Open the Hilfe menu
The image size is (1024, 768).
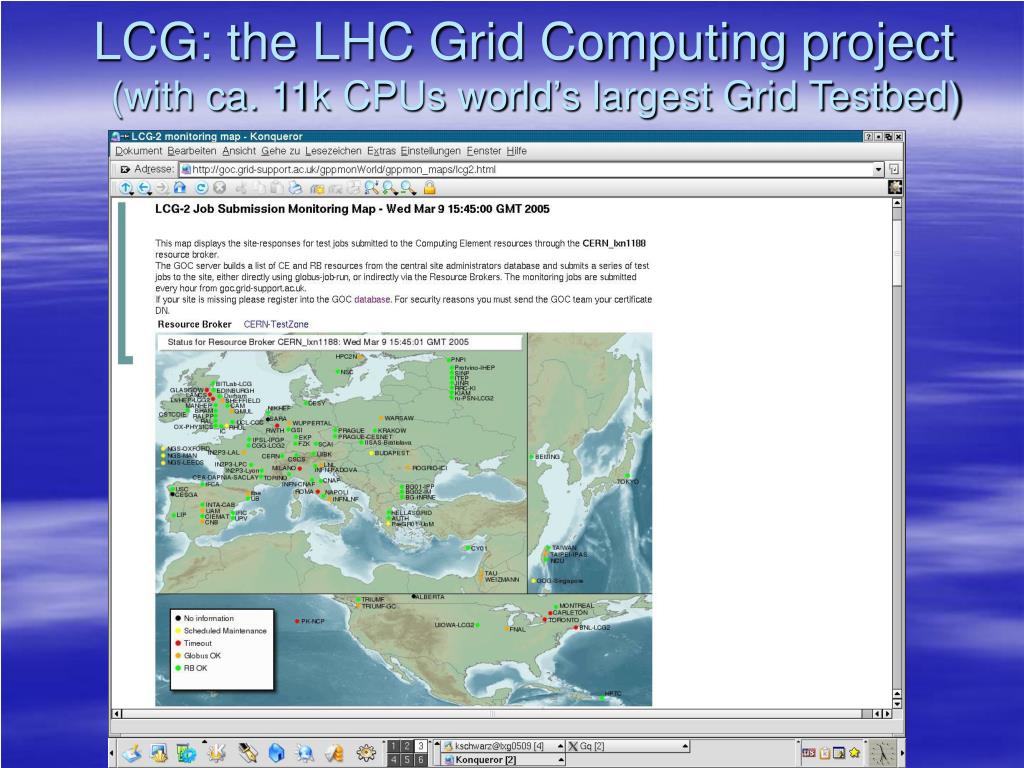[x=516, y=151]
